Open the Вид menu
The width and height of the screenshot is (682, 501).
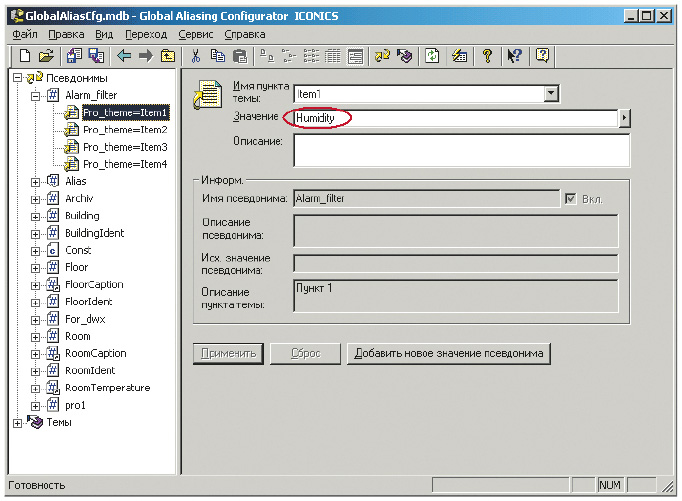pyautogui.click(x=104, y=34)
